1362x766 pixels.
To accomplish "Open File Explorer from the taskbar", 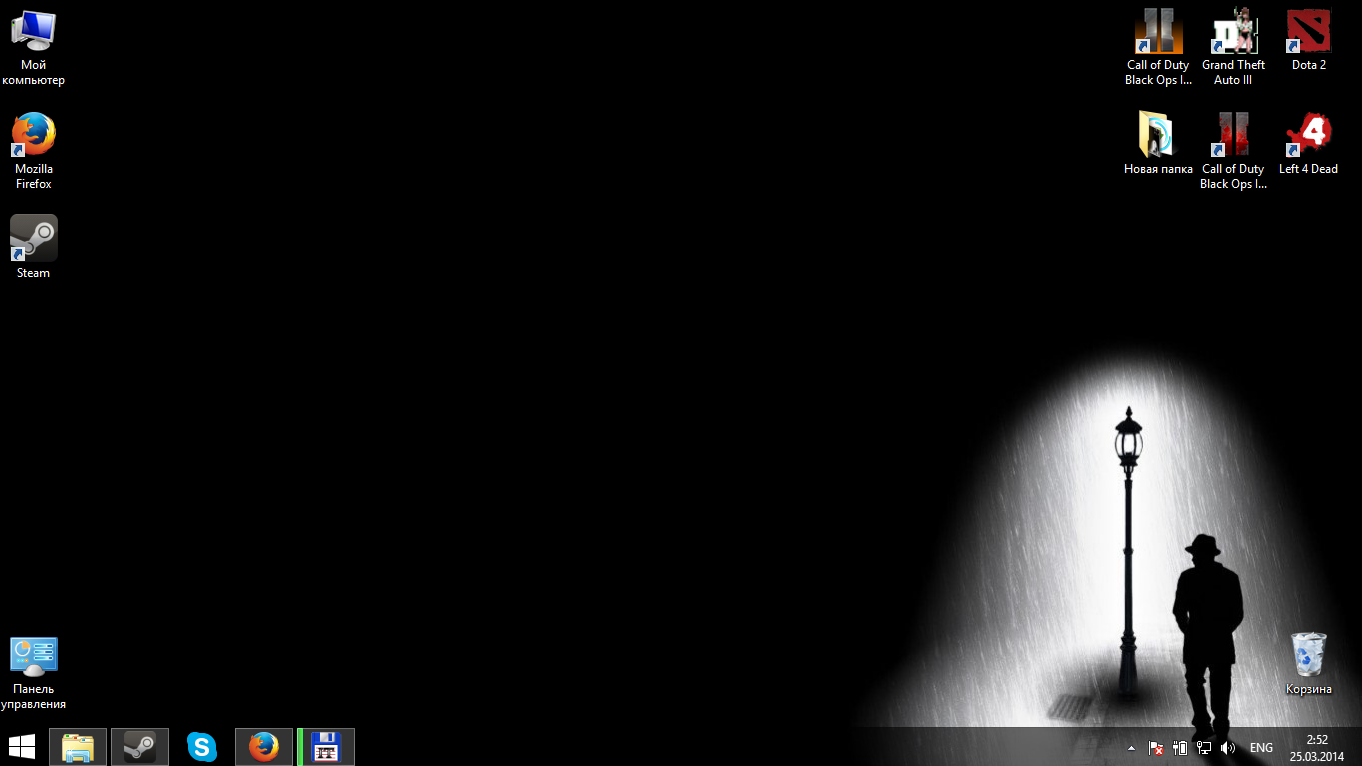I will click(78, 747).
